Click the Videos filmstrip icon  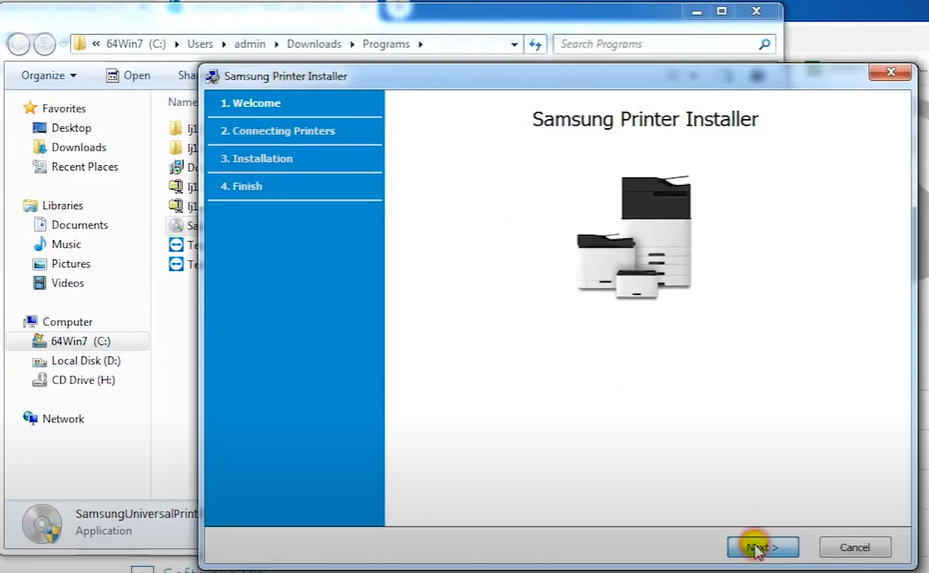click(40, 283)
